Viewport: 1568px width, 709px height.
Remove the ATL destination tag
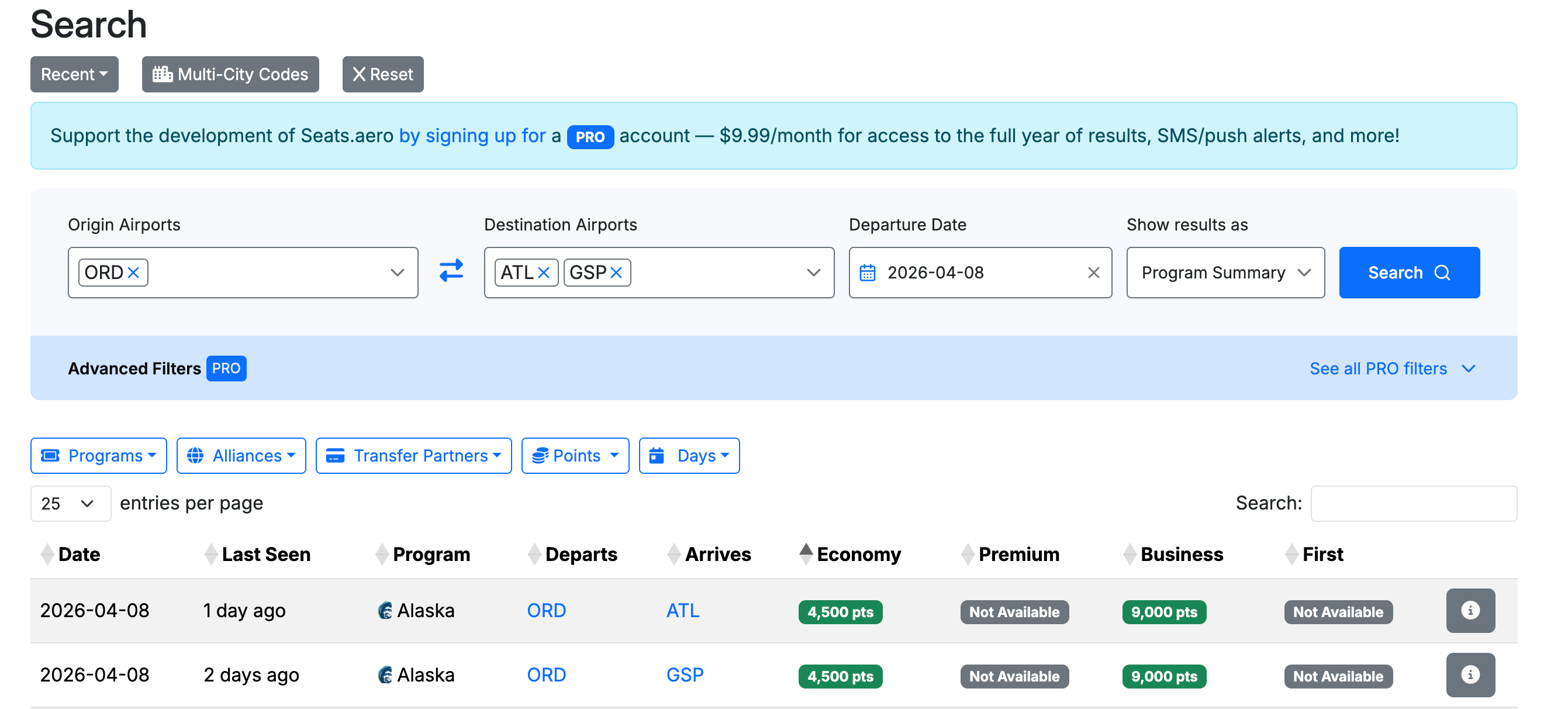point(544,272)
